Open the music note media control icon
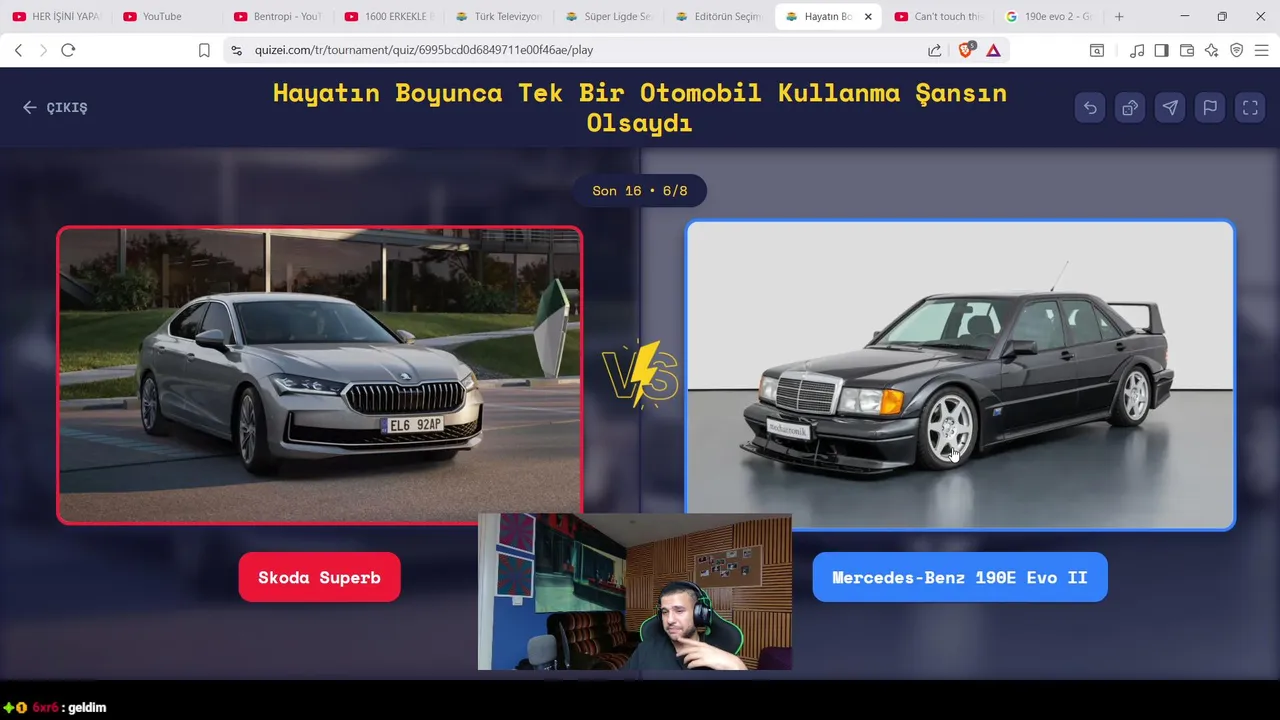Screen dimensions: 1280x720 tap(1137, 50)
